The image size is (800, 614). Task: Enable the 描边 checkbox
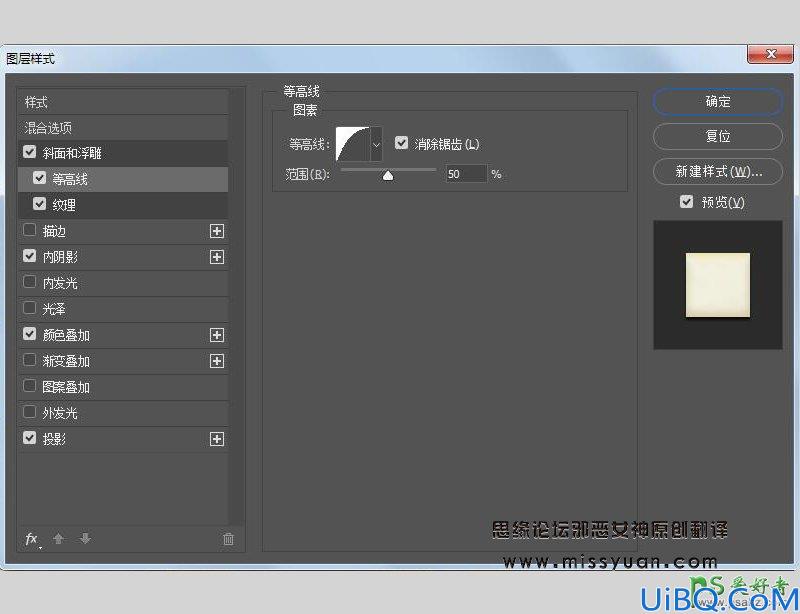click(30, 230)
